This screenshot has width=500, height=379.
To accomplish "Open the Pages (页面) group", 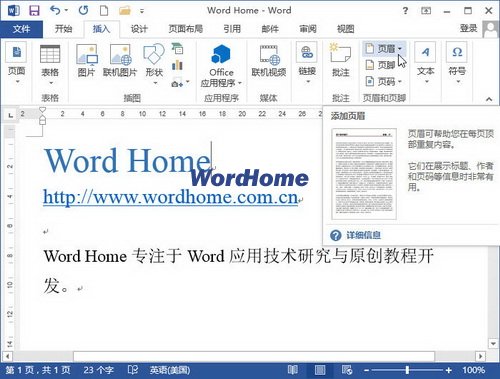I will pyautogui.click(x=17, y=63).
